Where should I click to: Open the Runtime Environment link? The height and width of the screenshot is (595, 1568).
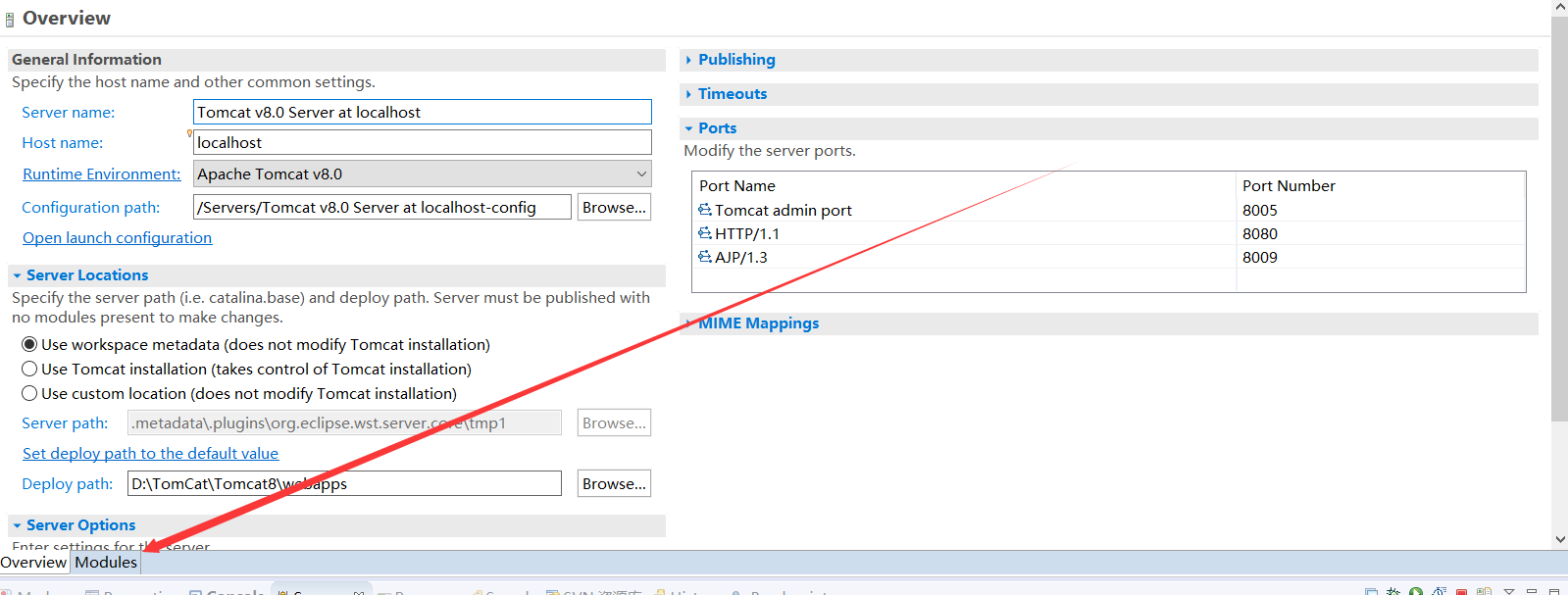102,174
